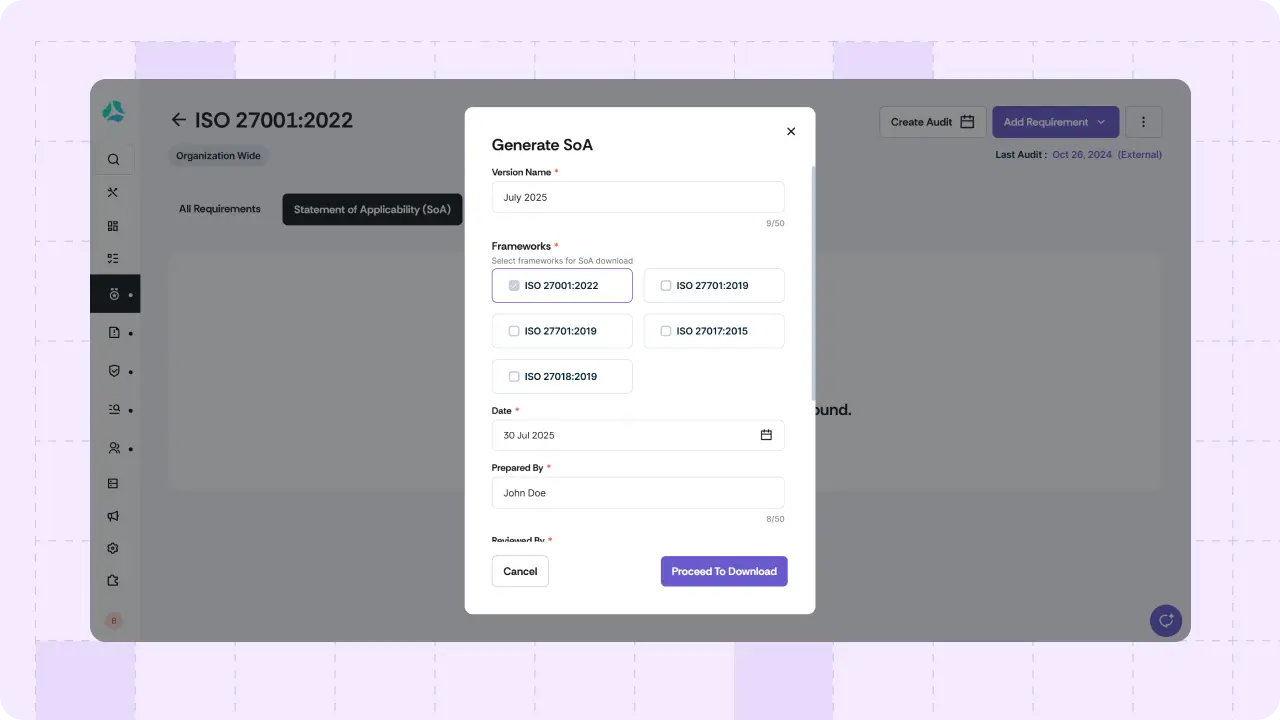The height and width of the screenshot is (720, 1280).
Task: Focus the Prepared By input field
Action: (x=638, y=493)
